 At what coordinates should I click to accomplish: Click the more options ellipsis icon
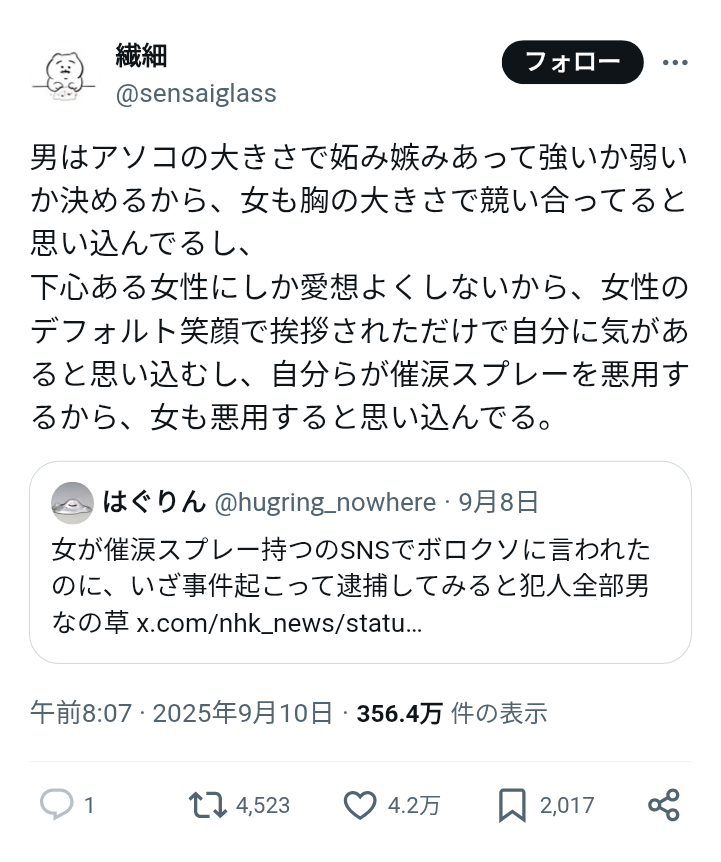pyautogui.click(x=676, y=63)
